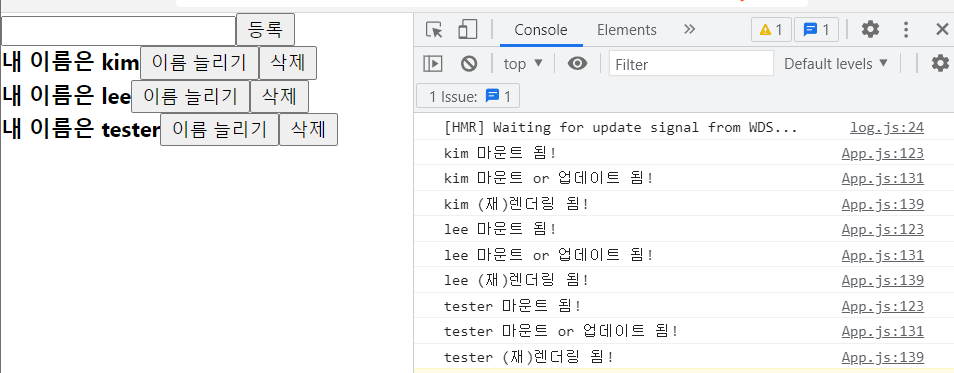Open App.js:123 link for lee row
Screen dimensions: 954x373
883,229
